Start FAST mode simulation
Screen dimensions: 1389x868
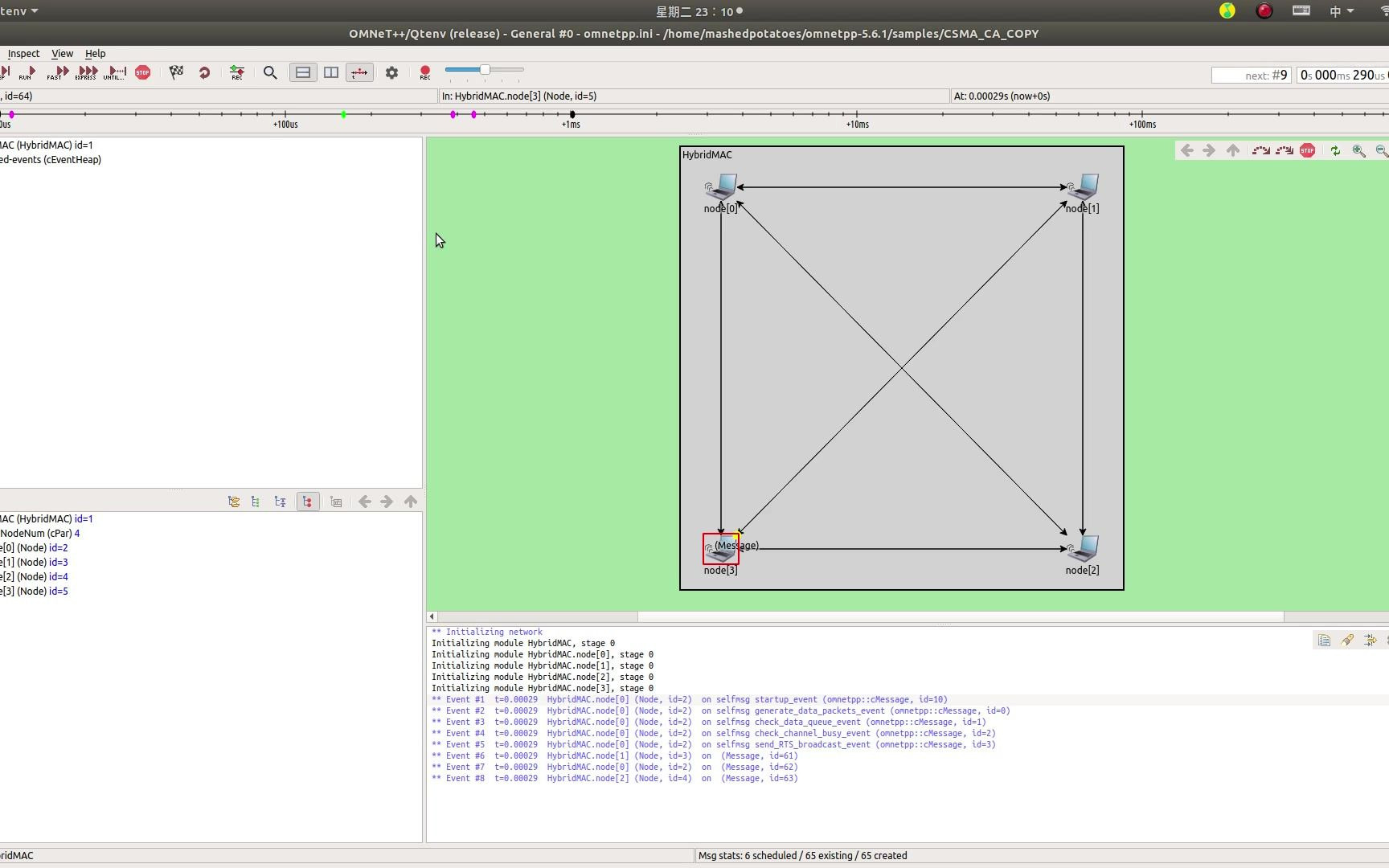coord(56,72)
